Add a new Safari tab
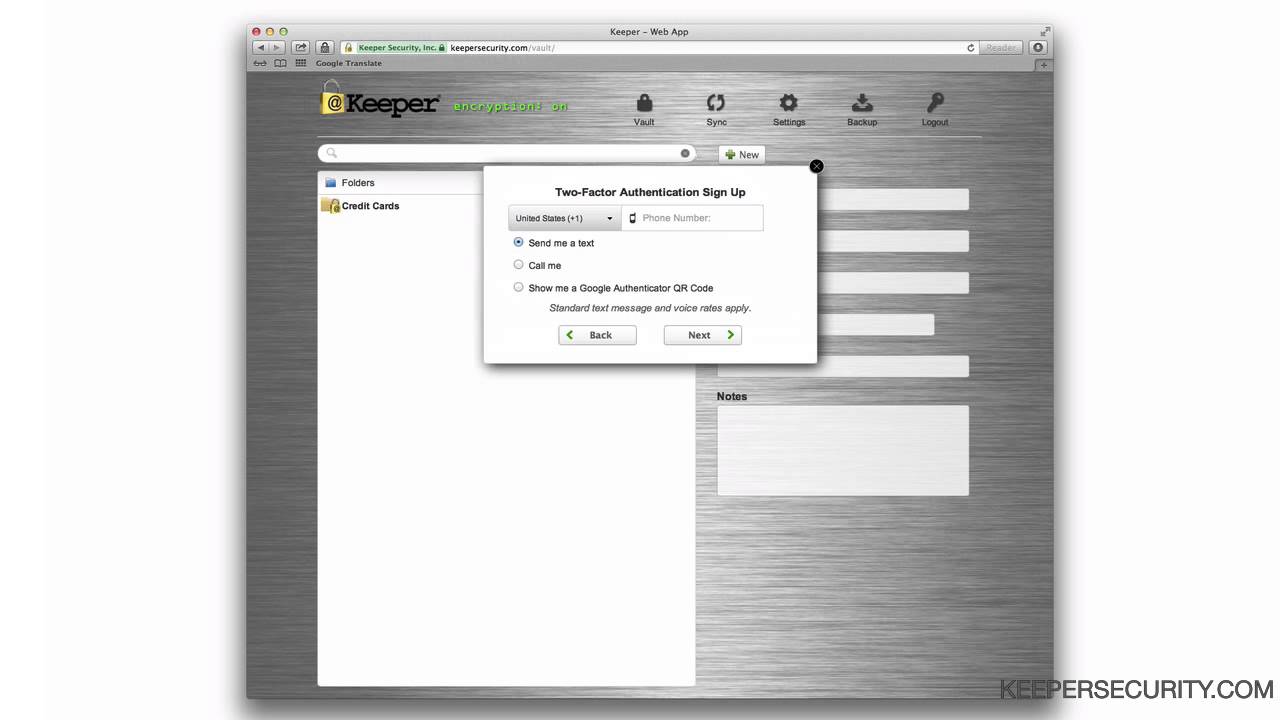 click(1043, 64)
